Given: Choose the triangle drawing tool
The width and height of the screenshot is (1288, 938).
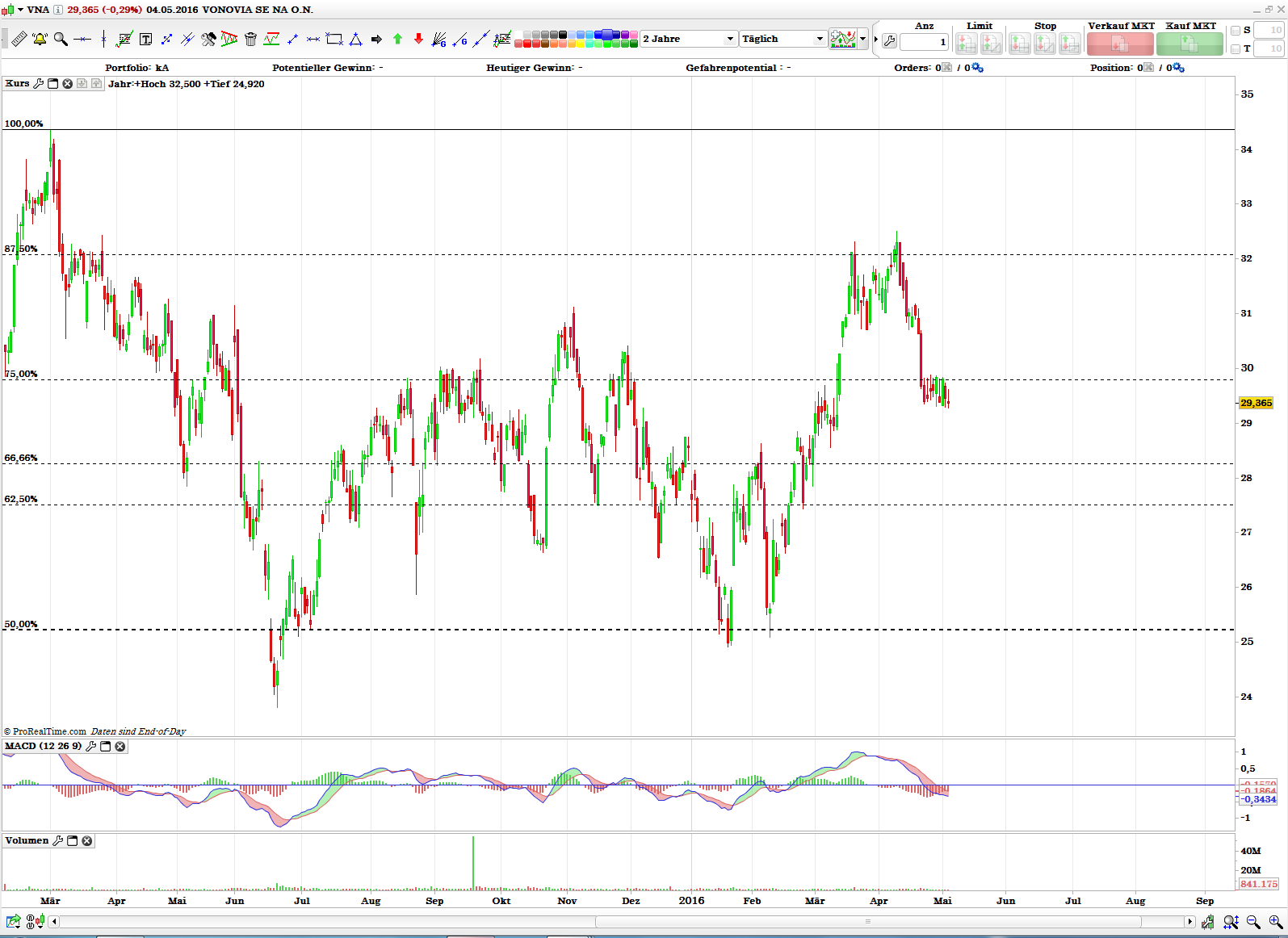Looking at the screenshot, I should click(x=355, y=39).
